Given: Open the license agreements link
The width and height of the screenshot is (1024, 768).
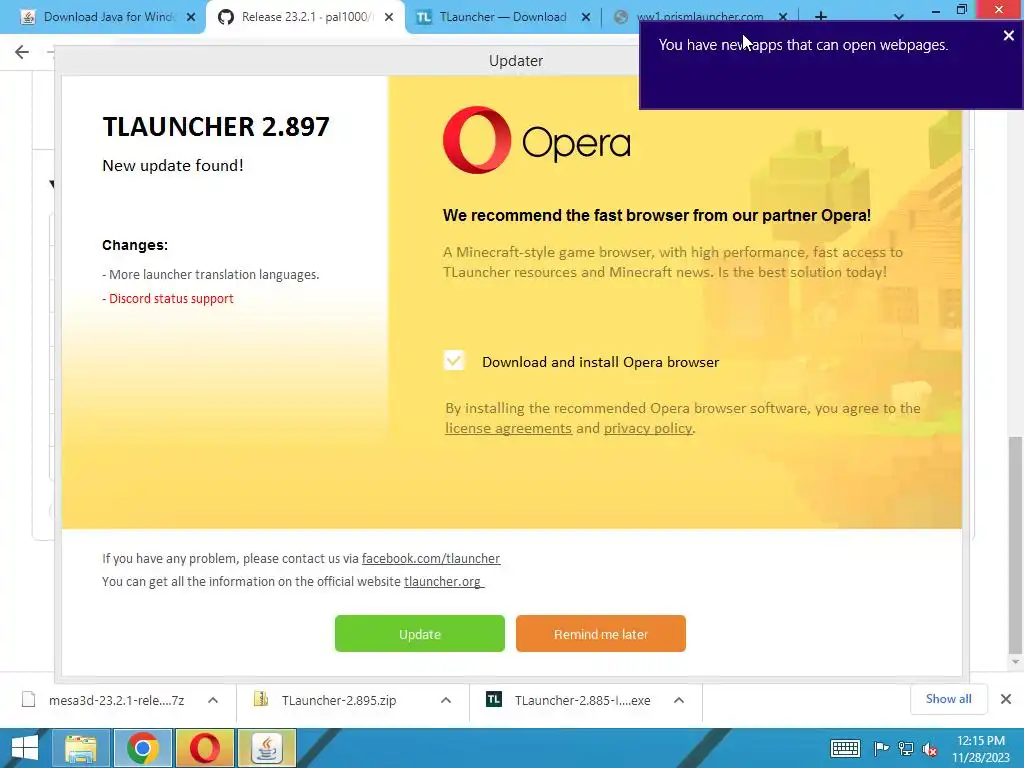Looking at the screenshot, I should click(508, 428).
